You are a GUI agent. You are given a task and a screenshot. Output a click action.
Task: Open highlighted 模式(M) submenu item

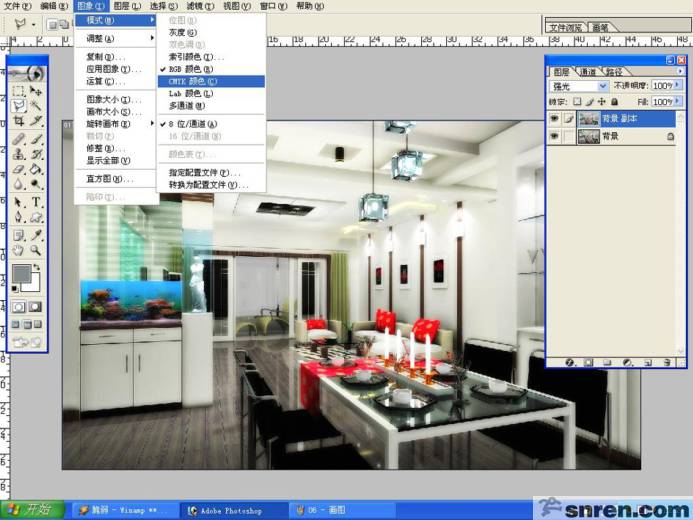[116, 20]
